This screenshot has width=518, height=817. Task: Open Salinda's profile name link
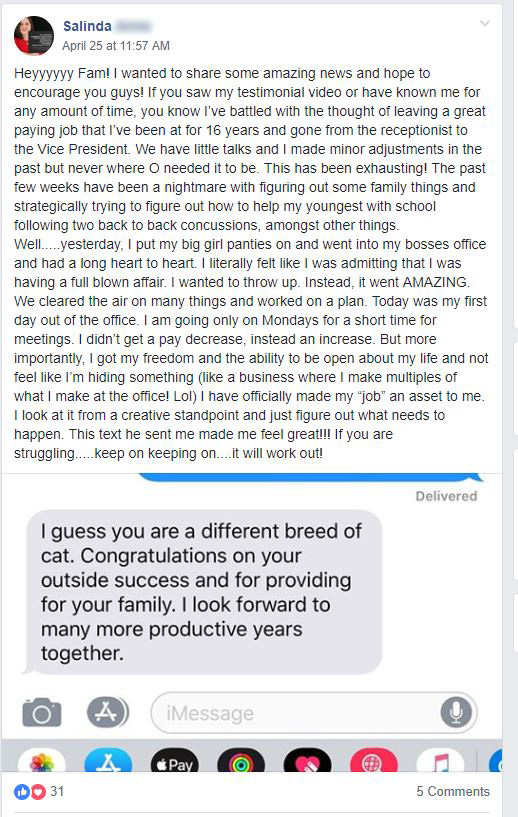(87, 26)
